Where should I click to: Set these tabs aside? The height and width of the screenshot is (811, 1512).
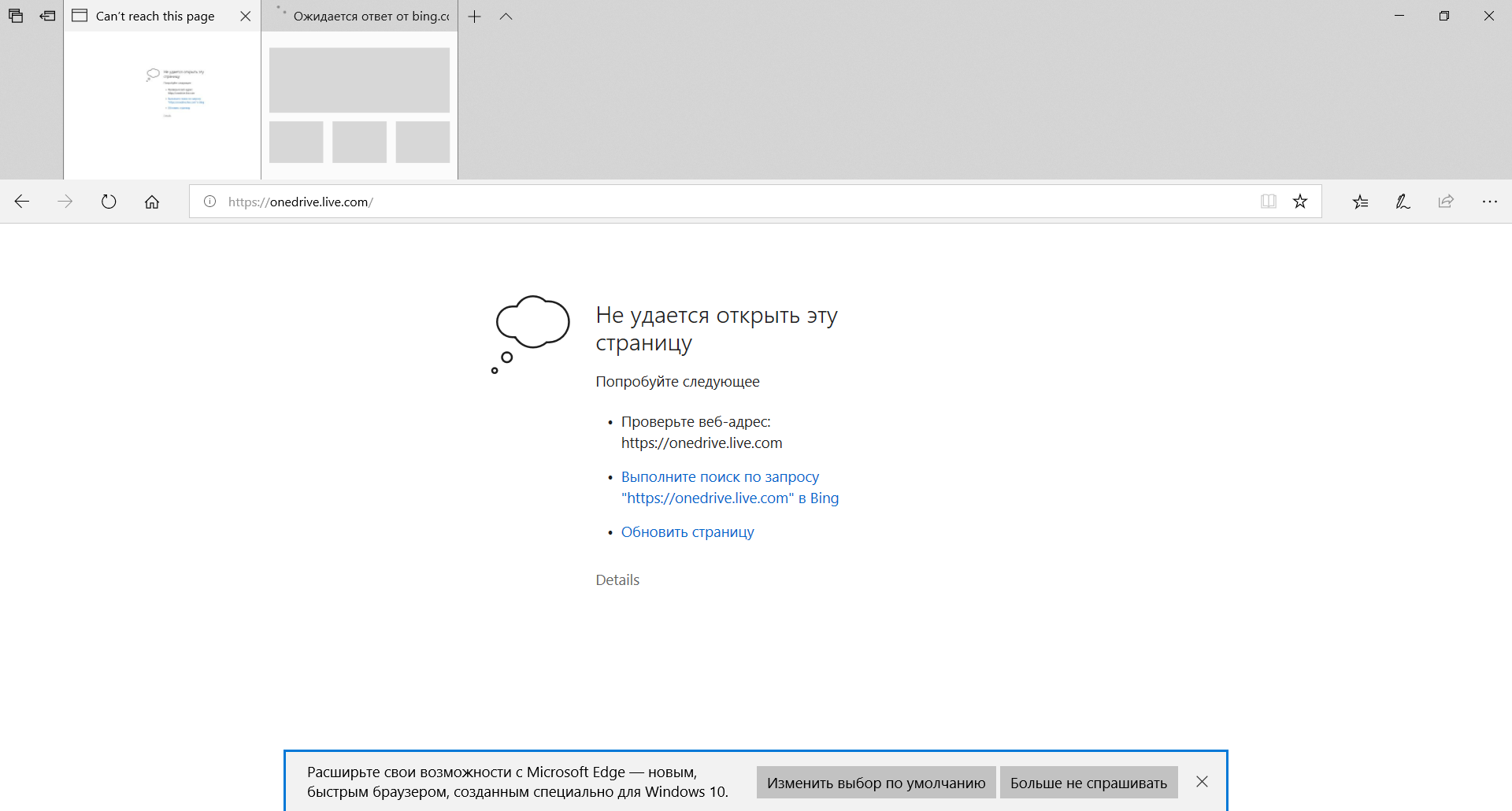48,16
